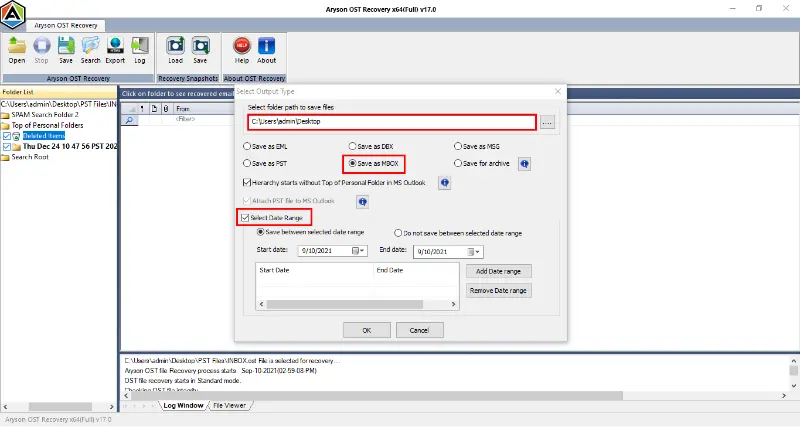Click info icon beside Hierarchy option
800x427 pixels.
point(444,183)
